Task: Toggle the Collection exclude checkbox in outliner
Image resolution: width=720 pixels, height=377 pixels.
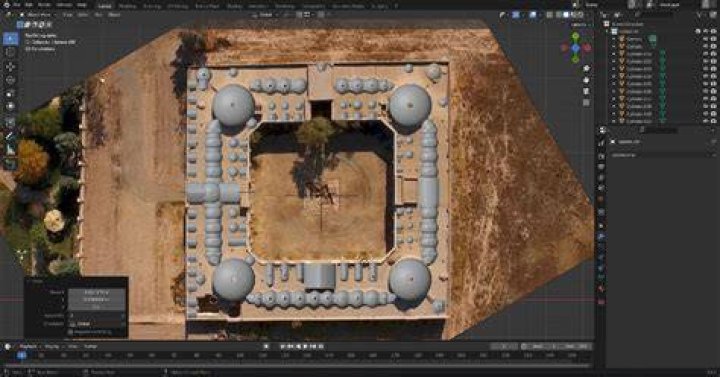Action: (x=698, y=31)
